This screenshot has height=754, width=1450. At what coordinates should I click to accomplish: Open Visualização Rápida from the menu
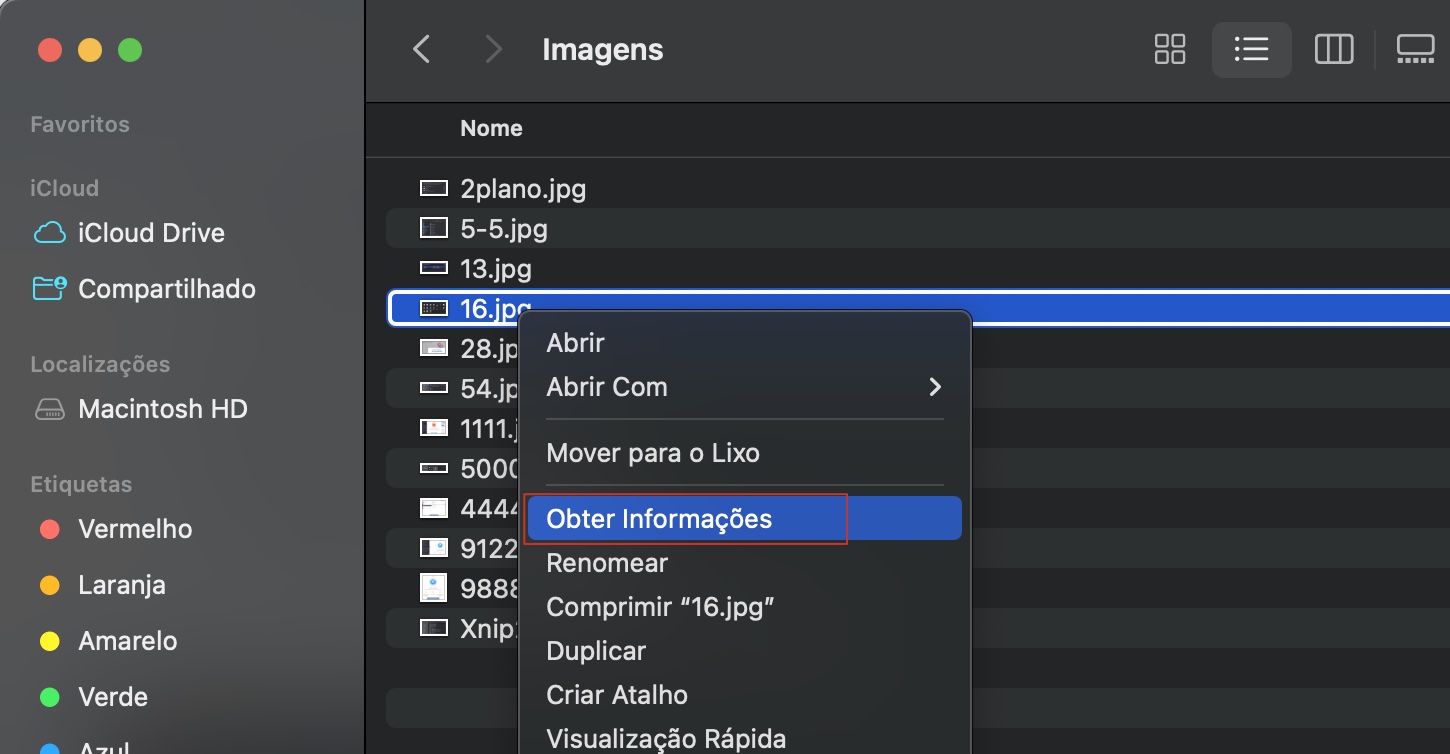(x=666, y=738)
